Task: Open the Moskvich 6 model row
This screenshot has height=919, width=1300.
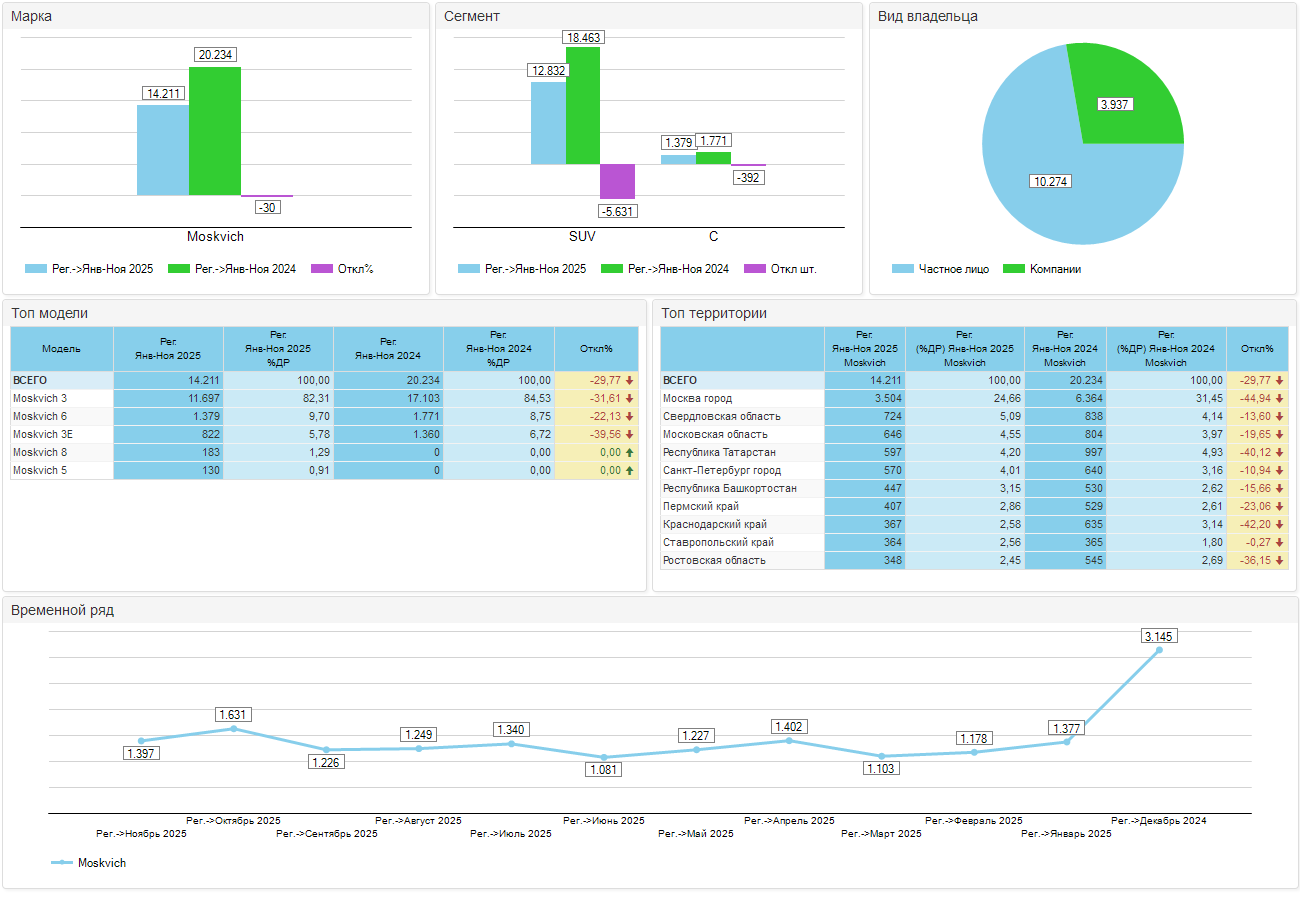Action: tap(41, 416)
